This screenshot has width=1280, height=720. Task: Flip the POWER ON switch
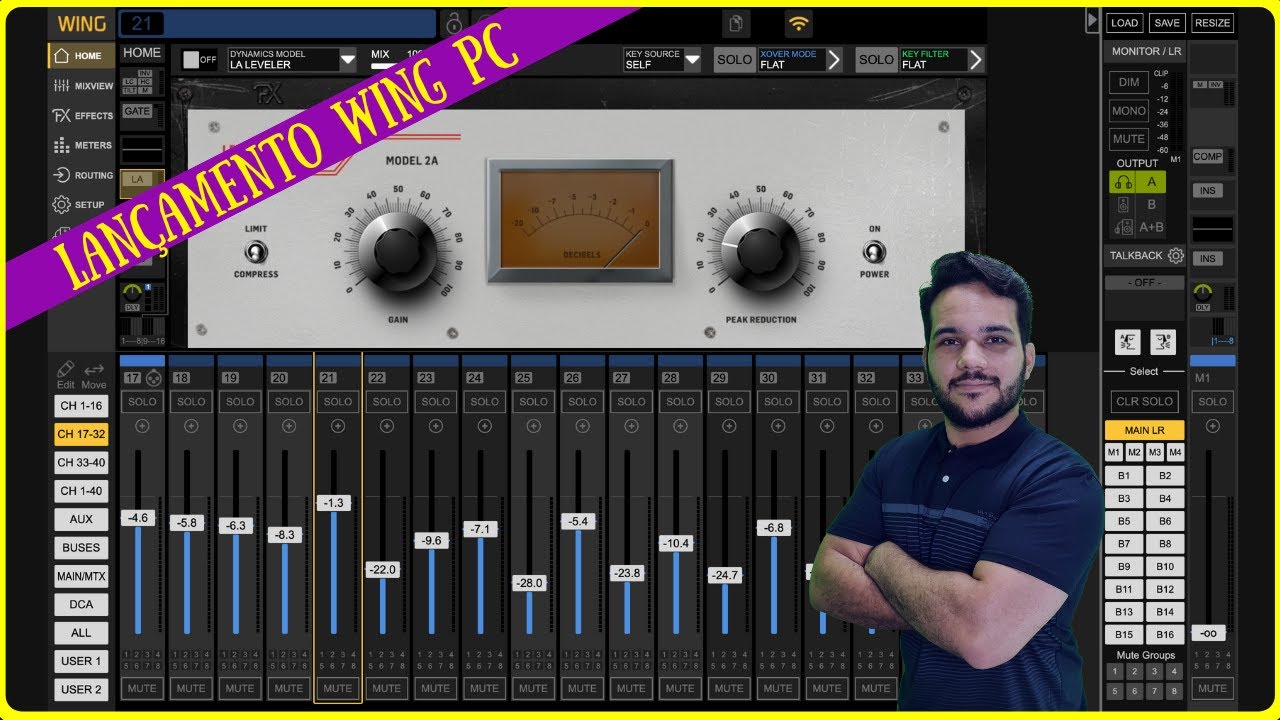pyautogui.click(x=874, y=252)
